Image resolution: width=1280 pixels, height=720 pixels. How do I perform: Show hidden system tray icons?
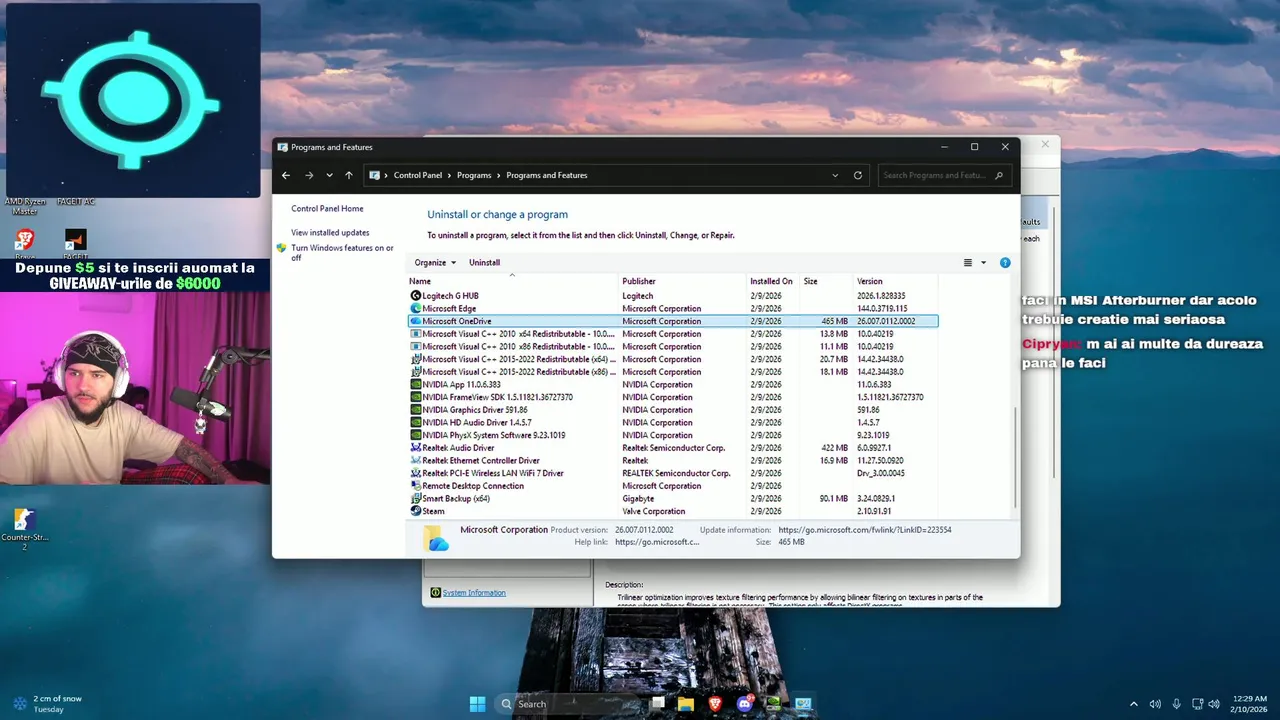tap(1133, 704)
